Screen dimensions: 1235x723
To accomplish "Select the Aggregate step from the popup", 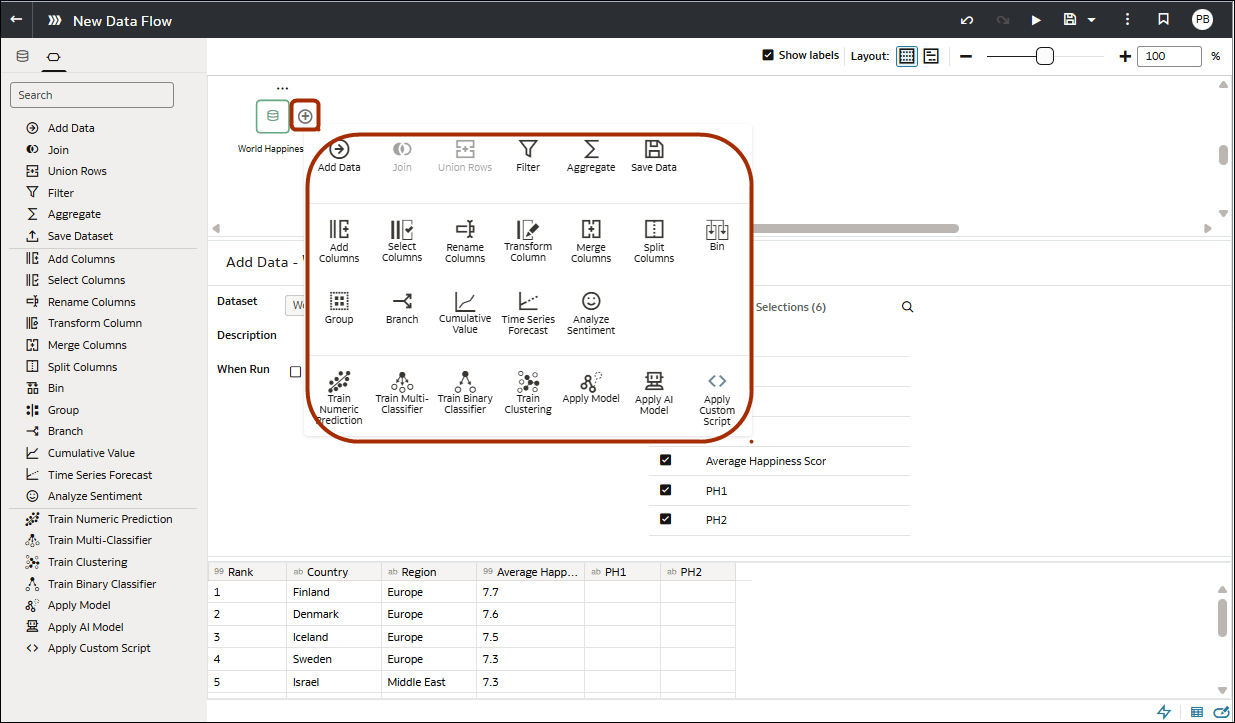I will (x=591, y=155).
